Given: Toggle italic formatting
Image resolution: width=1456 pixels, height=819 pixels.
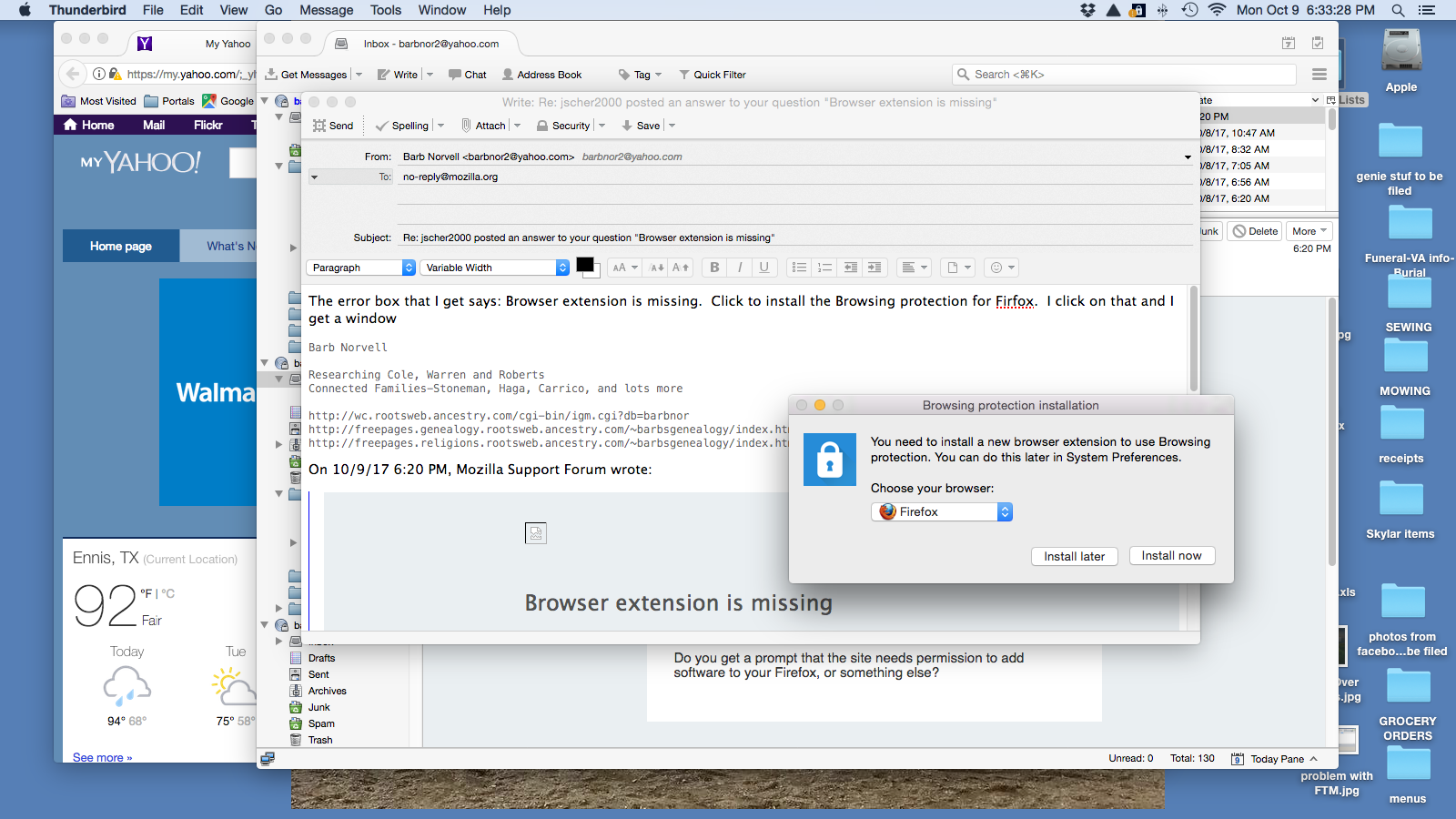Looking at the screenshot, I should (740, 268).
